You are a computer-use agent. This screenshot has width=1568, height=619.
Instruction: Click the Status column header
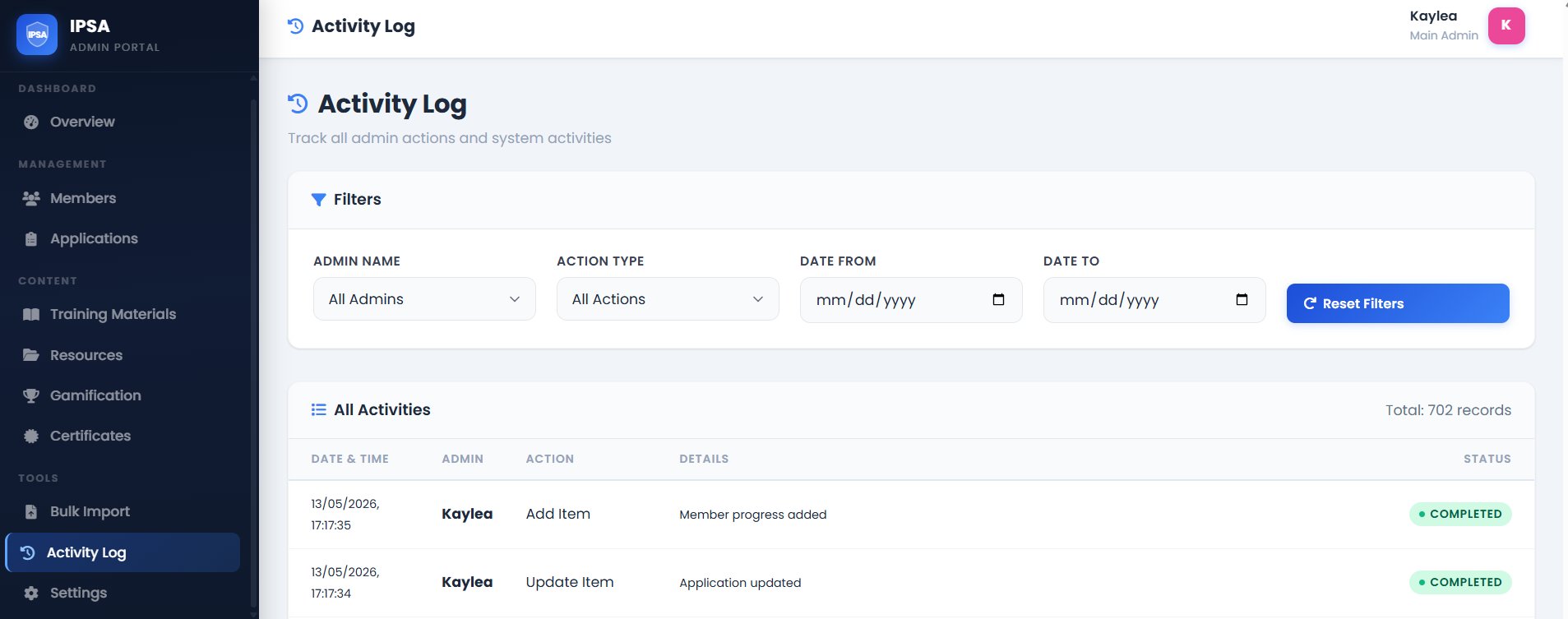coord(1487,459)
